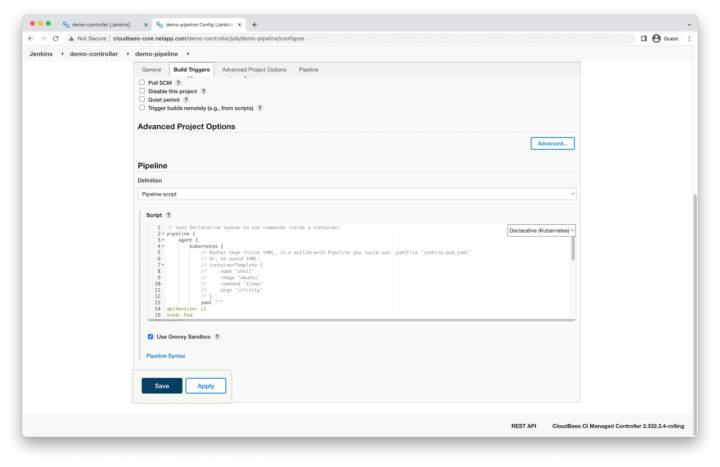720x467 pixels.
Task: Open help for Disable this project
Action: point(204,91)
